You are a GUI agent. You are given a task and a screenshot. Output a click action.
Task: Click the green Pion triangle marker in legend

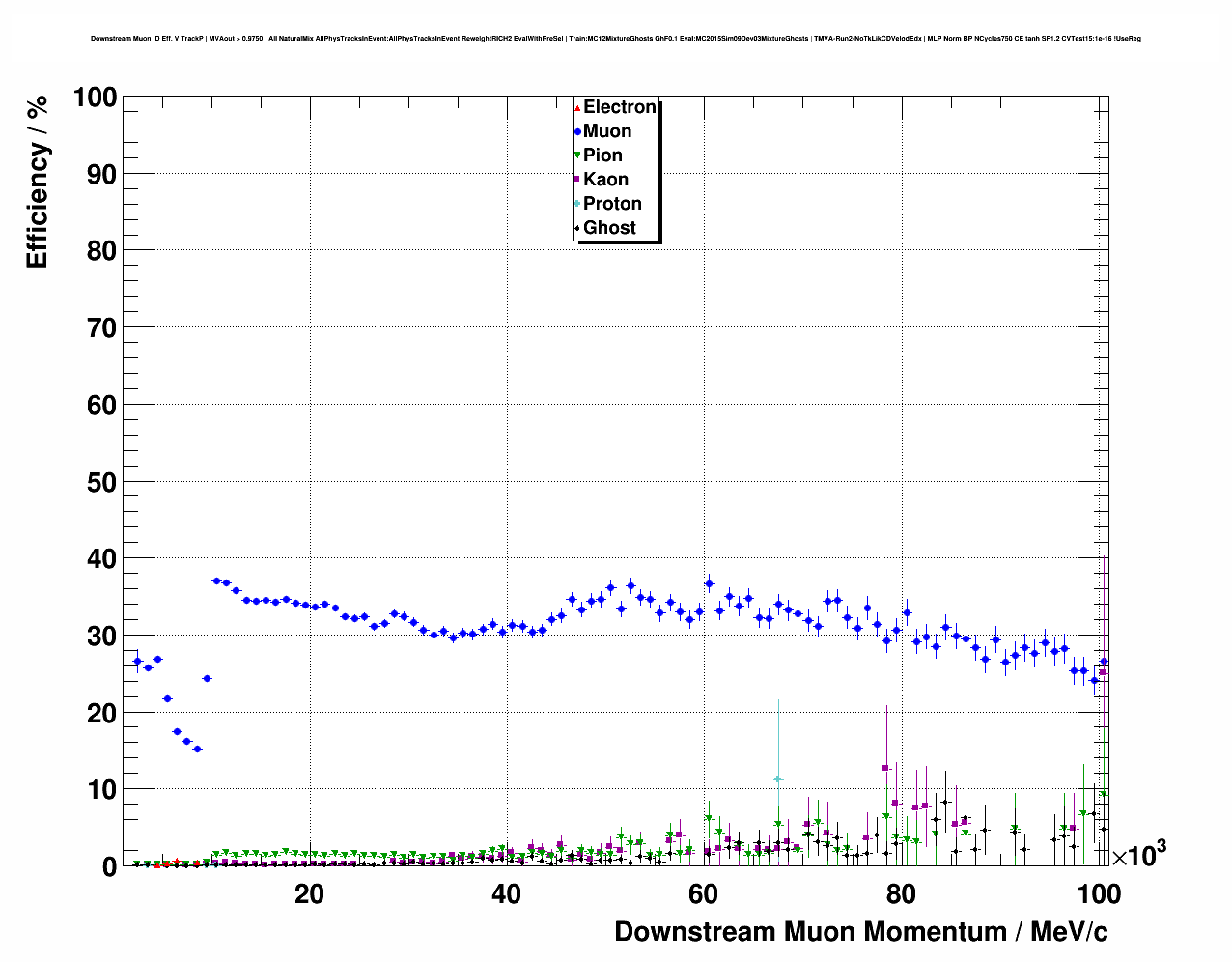577,156
